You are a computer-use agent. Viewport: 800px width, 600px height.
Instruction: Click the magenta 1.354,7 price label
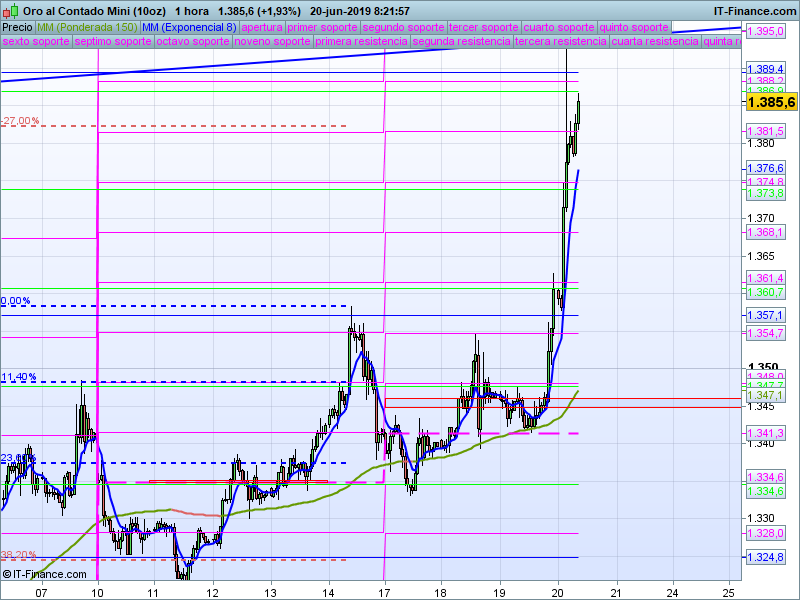765,333
